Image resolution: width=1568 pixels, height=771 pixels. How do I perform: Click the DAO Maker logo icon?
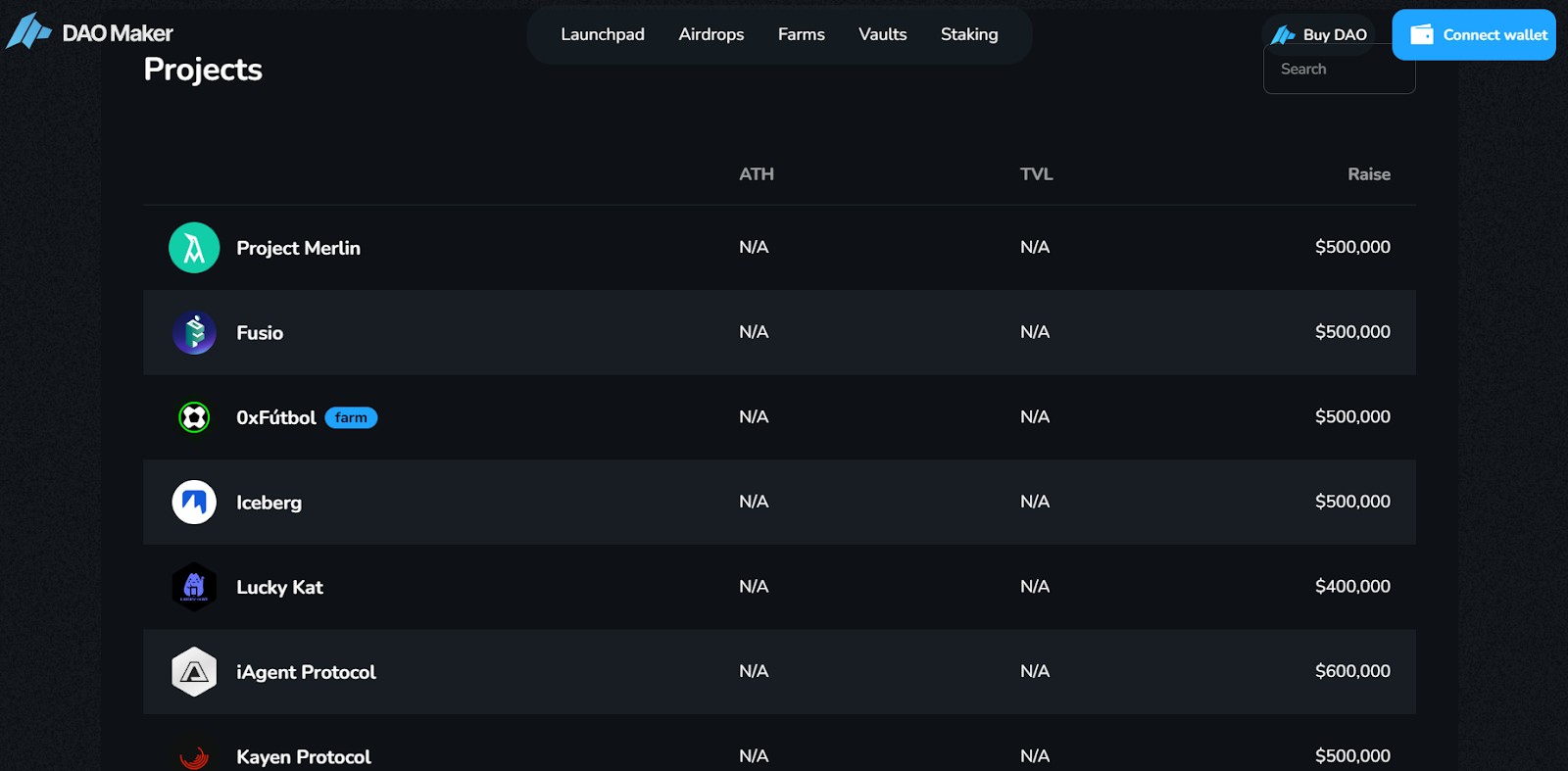(28, 31)
